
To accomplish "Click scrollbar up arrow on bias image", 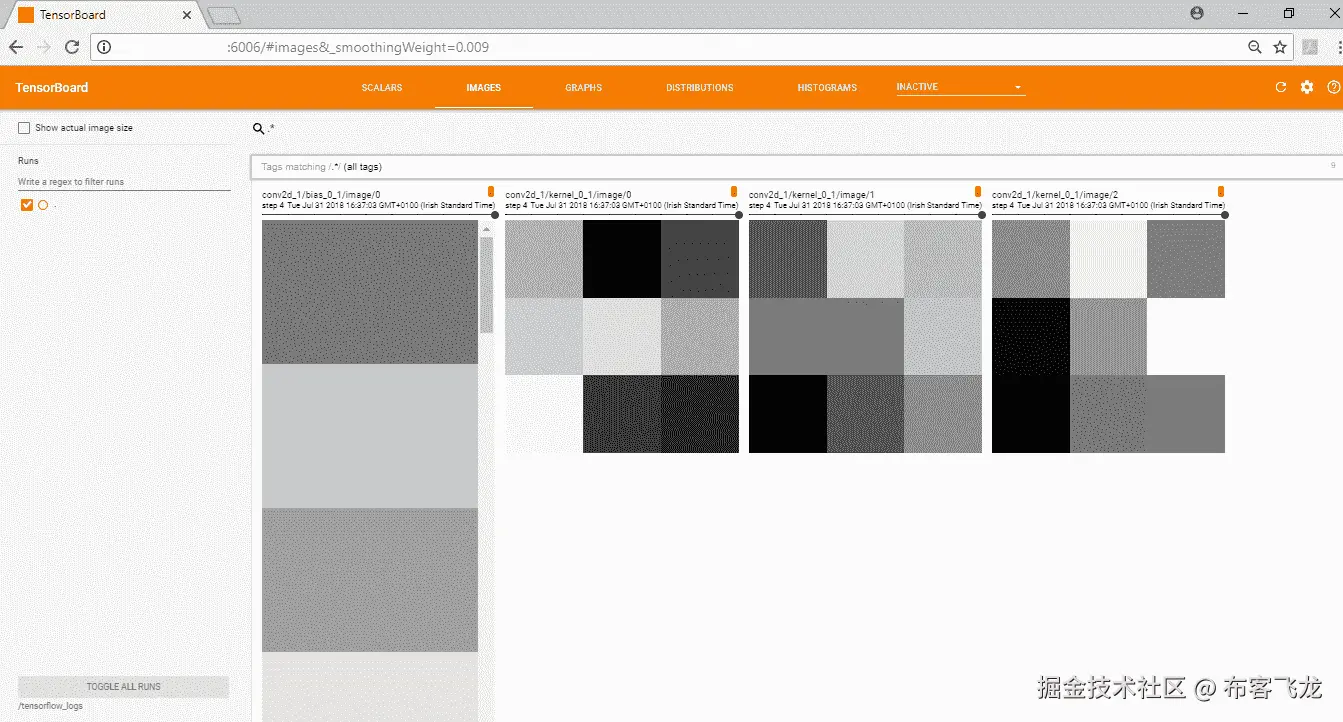I will point(486,229).
